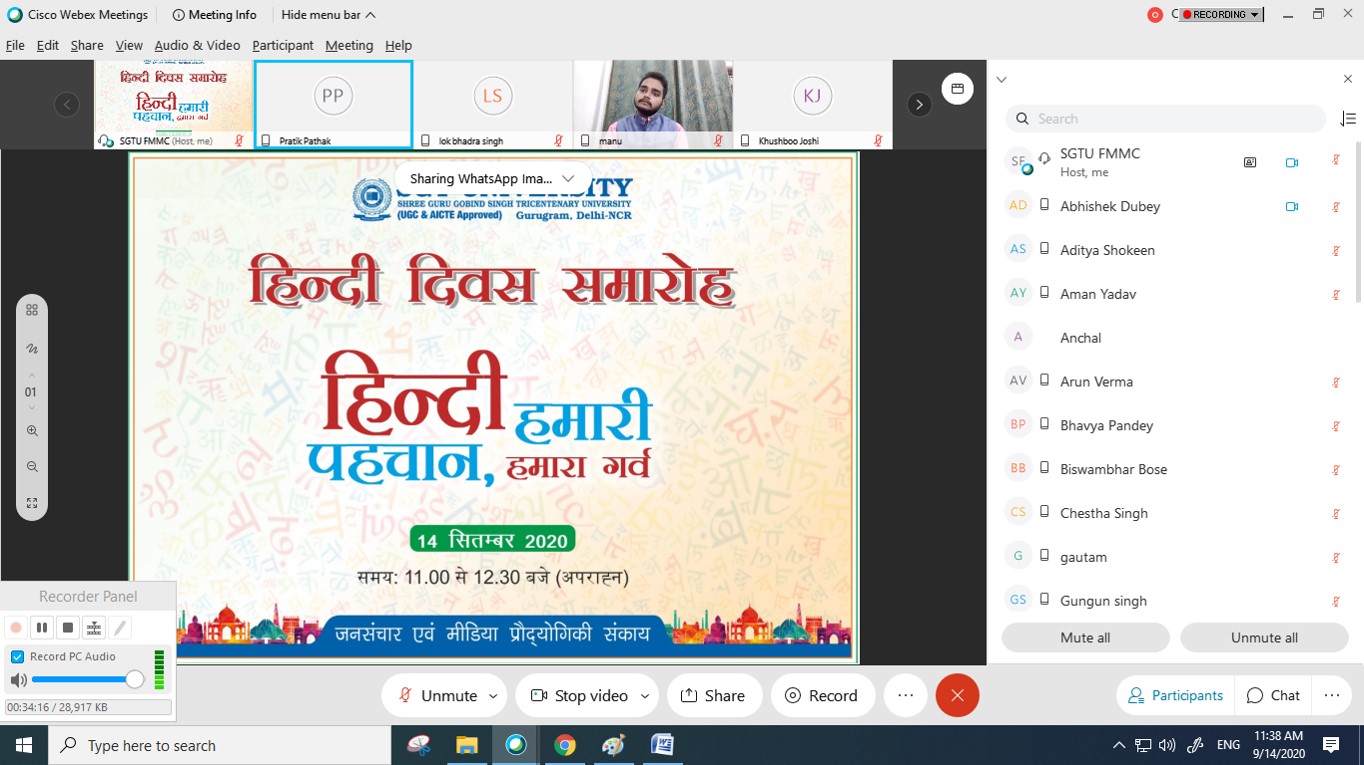
Task: Click Hide menu bar toggle
Action: 328,15
